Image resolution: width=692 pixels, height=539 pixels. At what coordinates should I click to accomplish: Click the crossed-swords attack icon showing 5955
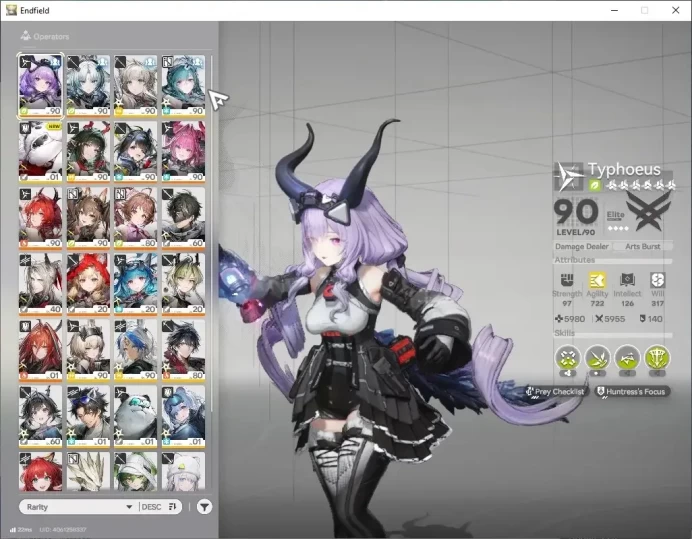coord(599,319)
